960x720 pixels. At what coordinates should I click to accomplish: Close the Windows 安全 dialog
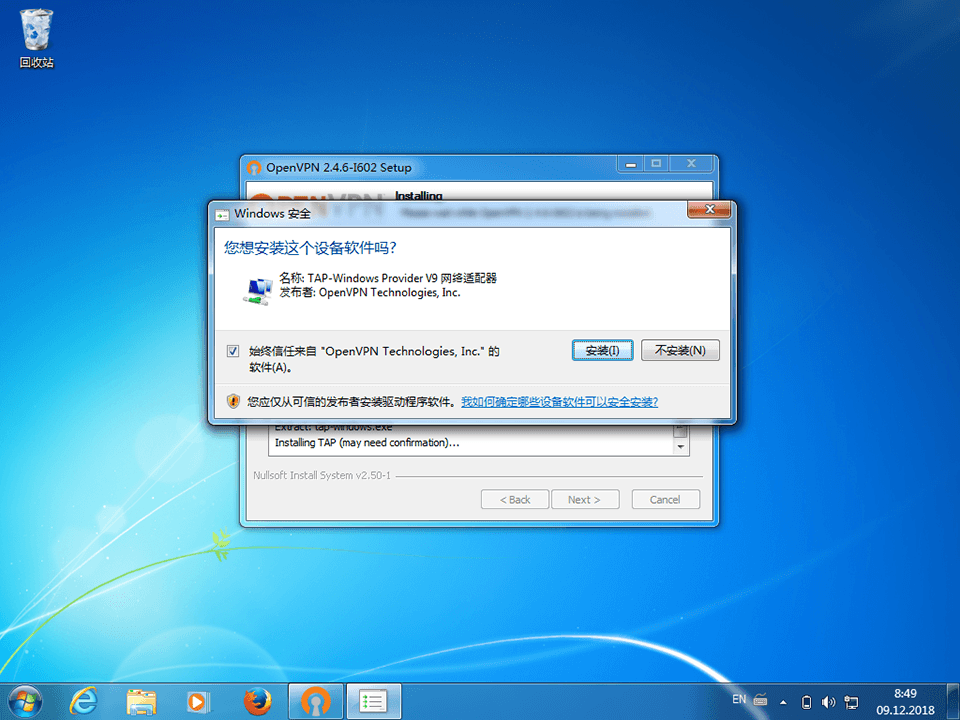pyautogui.click(x=709, y=209)
